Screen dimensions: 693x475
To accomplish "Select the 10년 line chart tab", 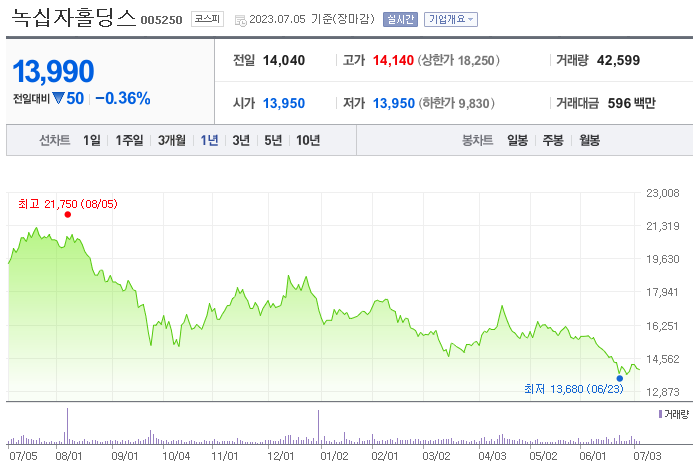I will [308, 141].
